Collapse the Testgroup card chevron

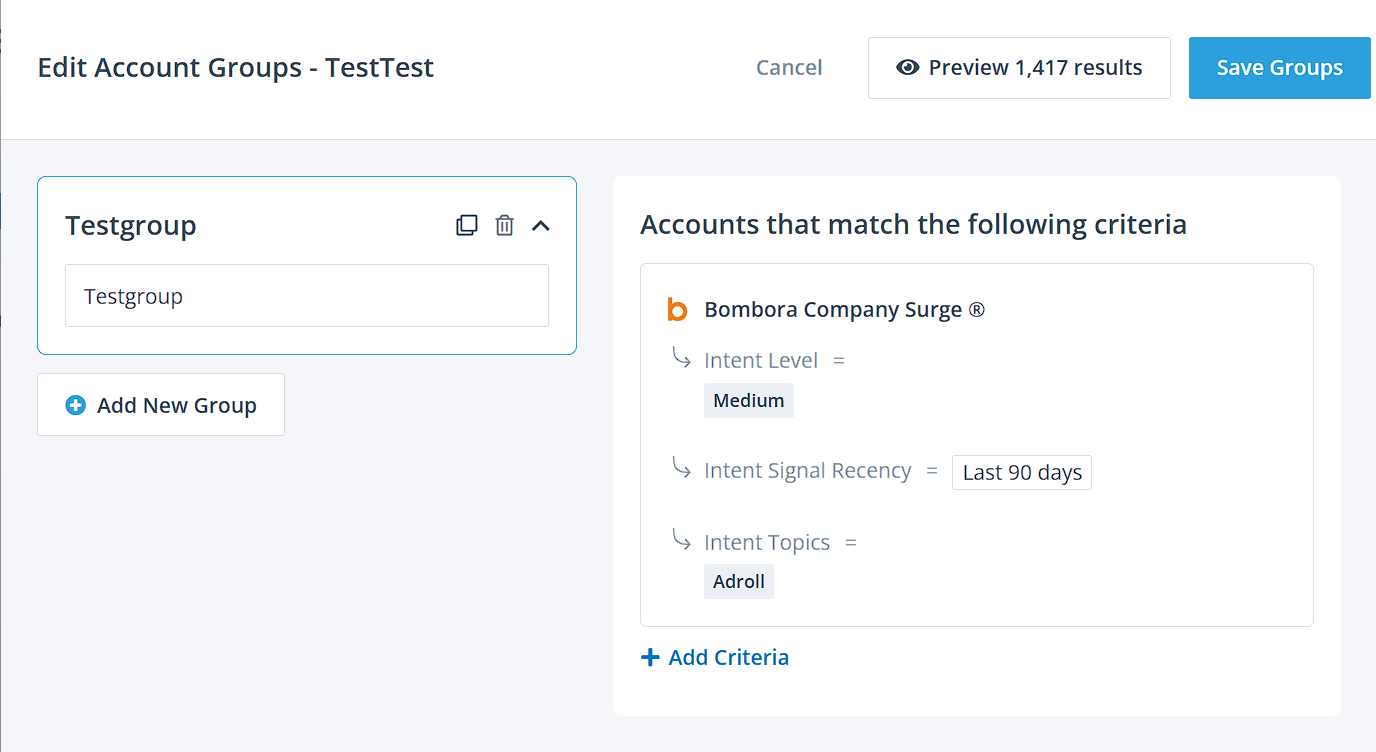[x=541, y=226]
